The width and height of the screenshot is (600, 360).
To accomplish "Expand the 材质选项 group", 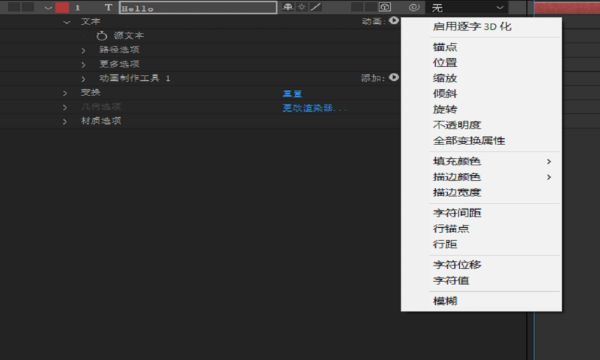I will (x=65, y=121).
